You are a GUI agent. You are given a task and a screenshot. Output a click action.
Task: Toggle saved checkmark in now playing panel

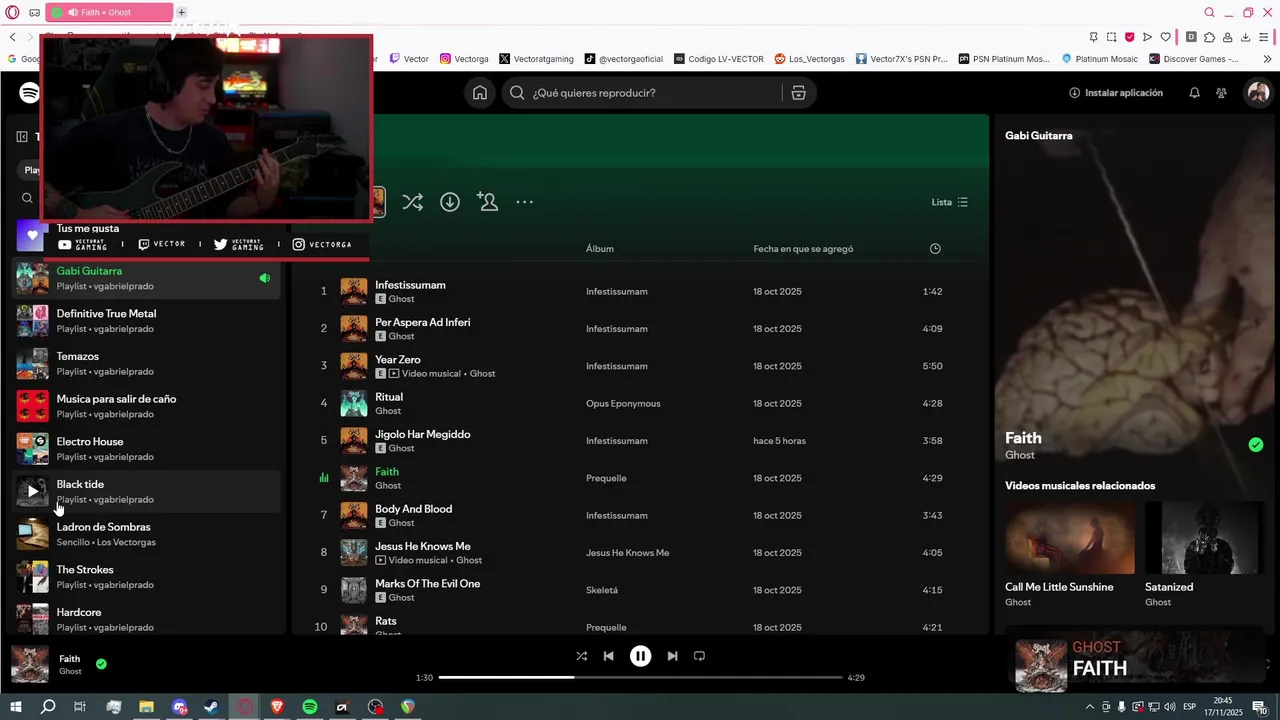click(1256, 445)
